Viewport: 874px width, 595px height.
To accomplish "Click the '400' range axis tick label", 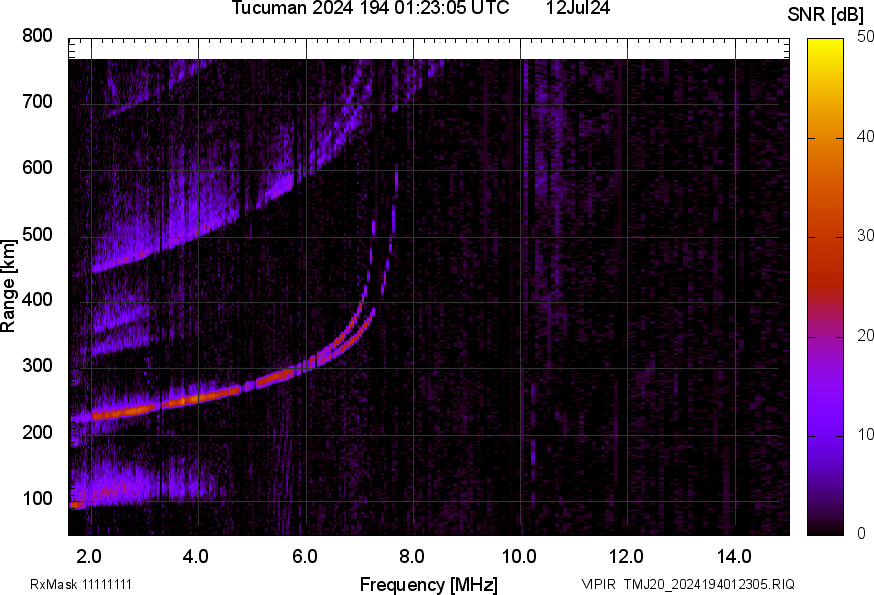I will [x=37, y=300].
